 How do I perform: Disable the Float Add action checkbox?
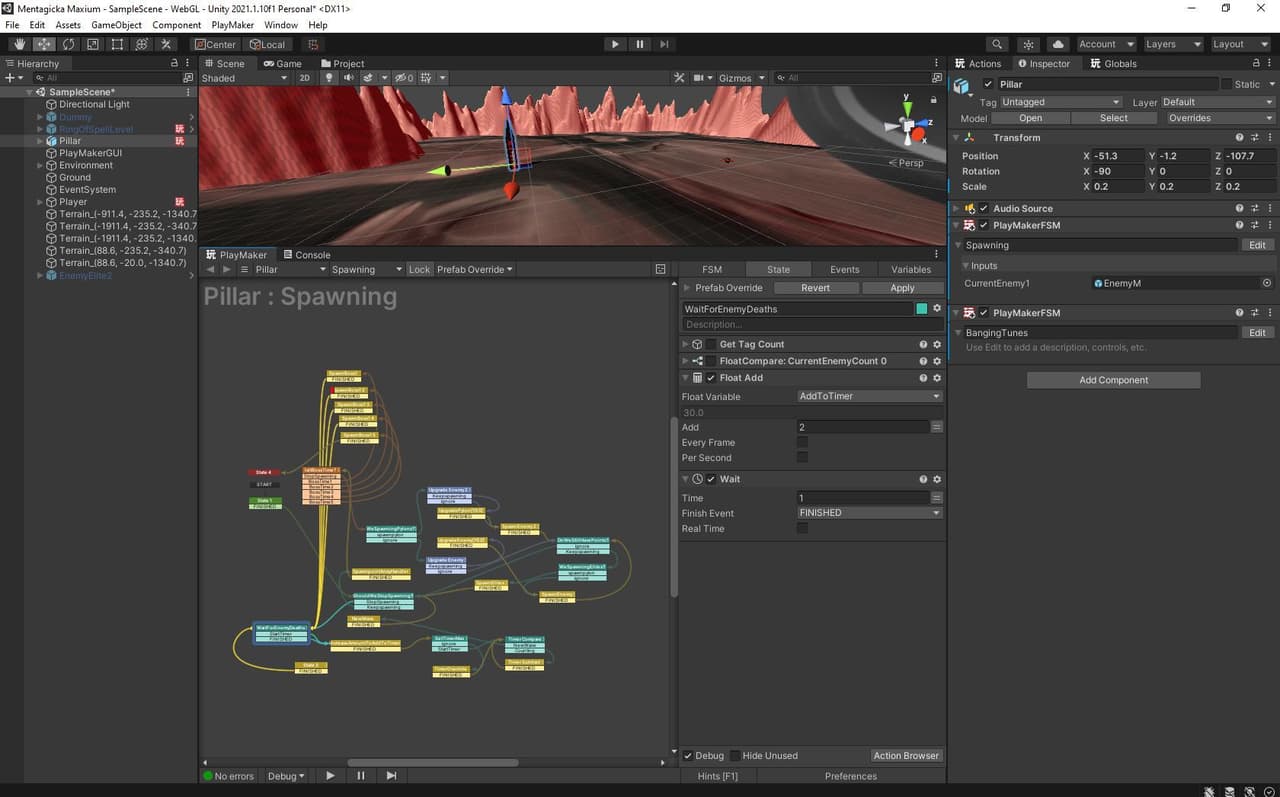[x=711, y=378]
